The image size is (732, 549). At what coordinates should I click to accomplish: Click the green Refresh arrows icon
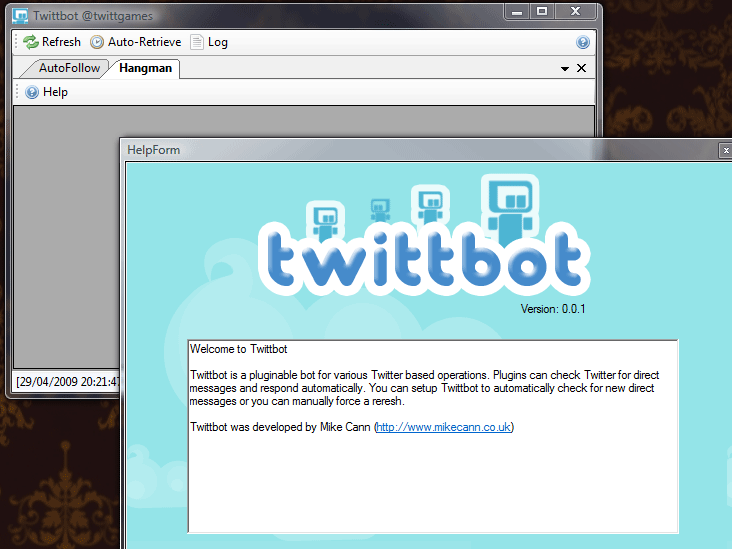coord(32,42)
